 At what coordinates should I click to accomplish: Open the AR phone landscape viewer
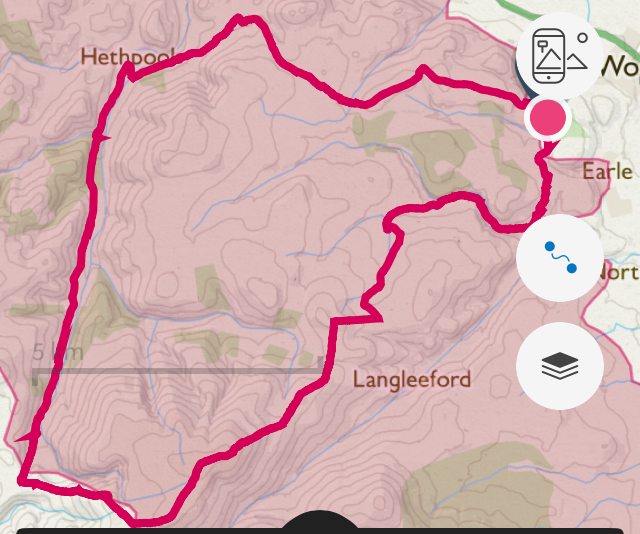(560, 56)
